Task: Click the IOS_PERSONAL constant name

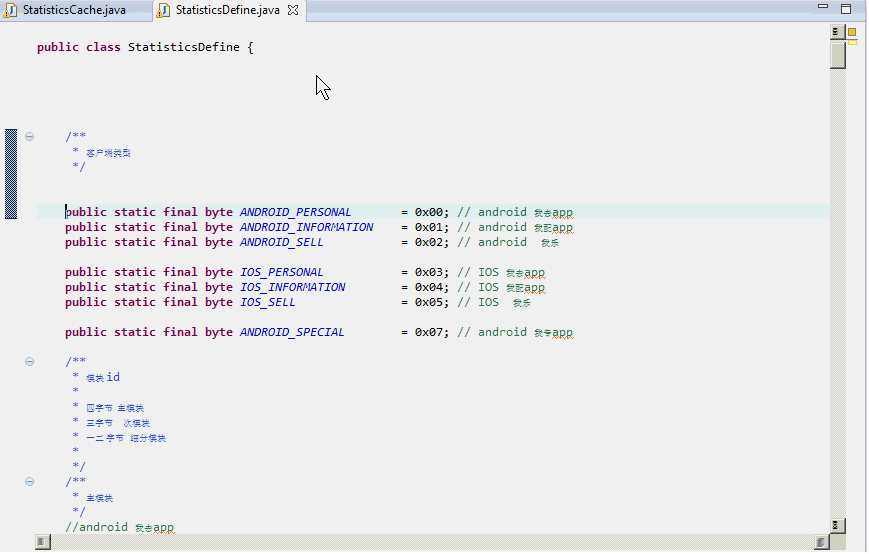Action: [282, 272]
